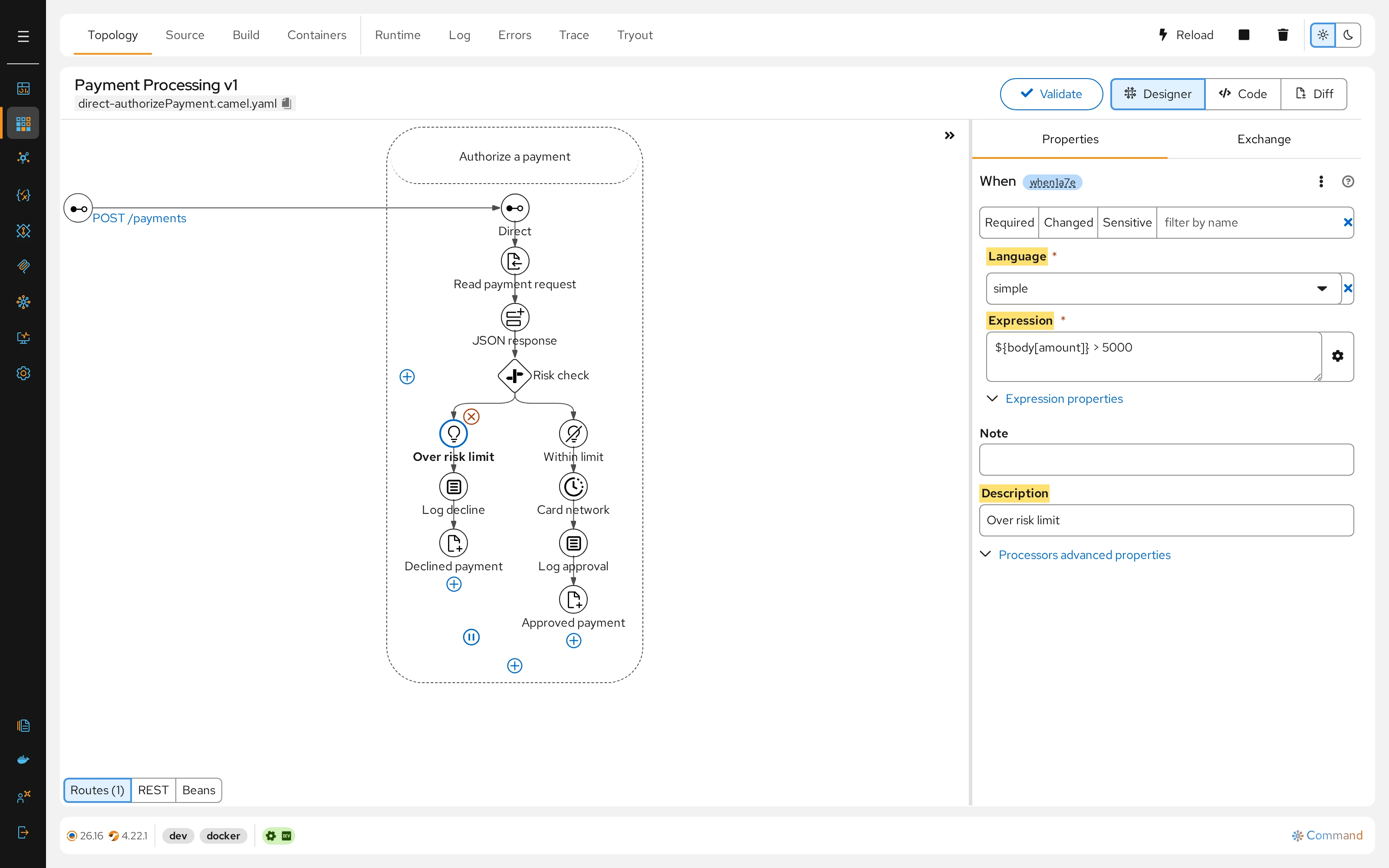The image size is (1389, 868).
Task: Click the Note input field
Action: point(1166,459)
